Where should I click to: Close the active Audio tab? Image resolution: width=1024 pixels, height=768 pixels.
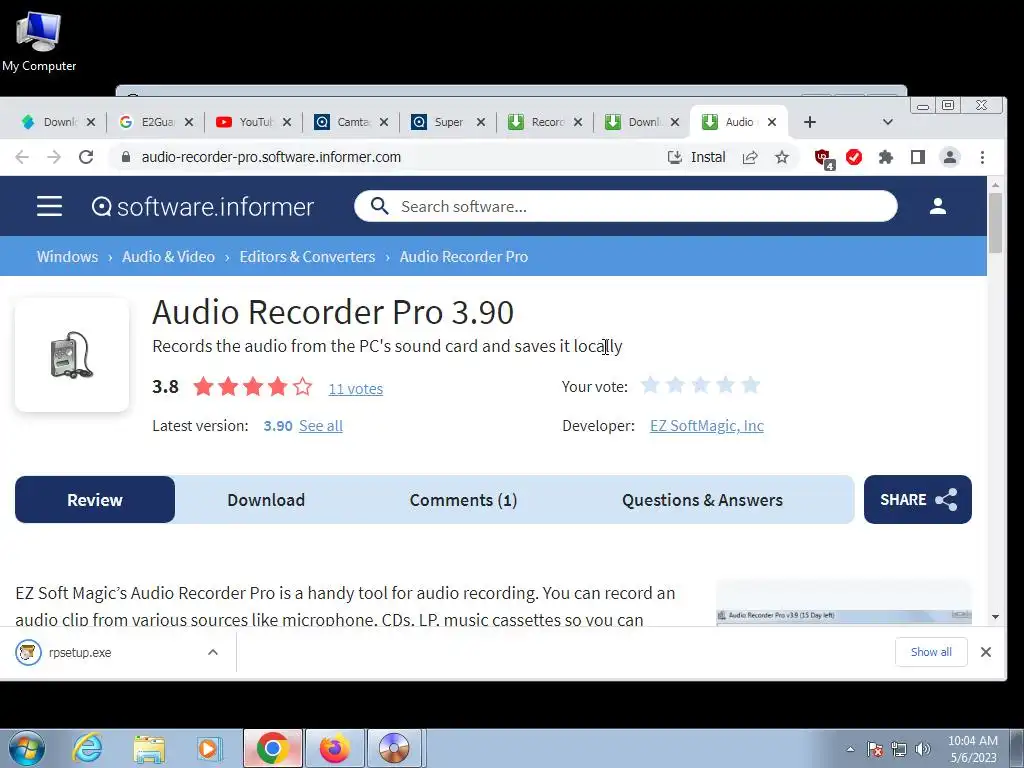tap(771, 122)
